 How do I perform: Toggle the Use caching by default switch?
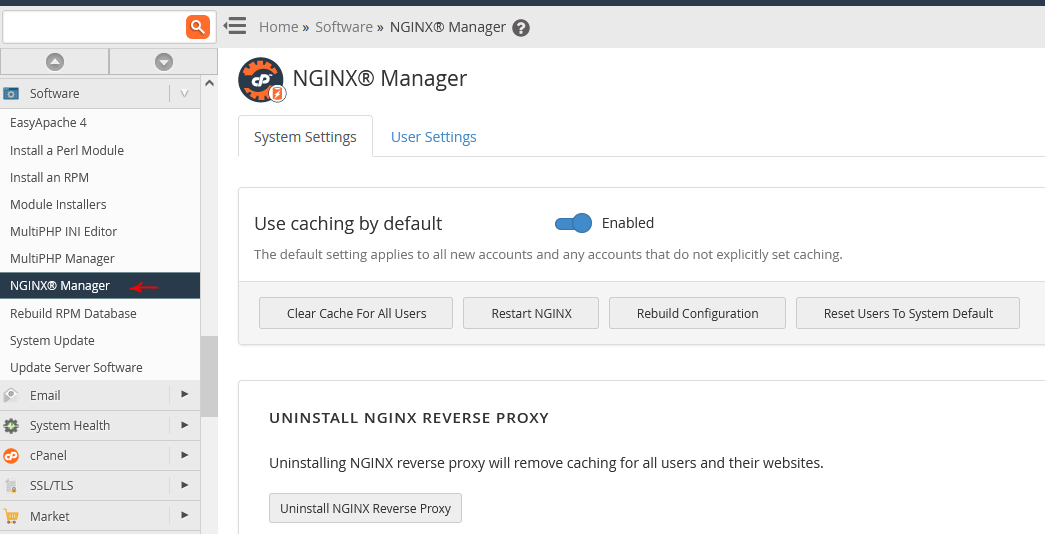573,223
